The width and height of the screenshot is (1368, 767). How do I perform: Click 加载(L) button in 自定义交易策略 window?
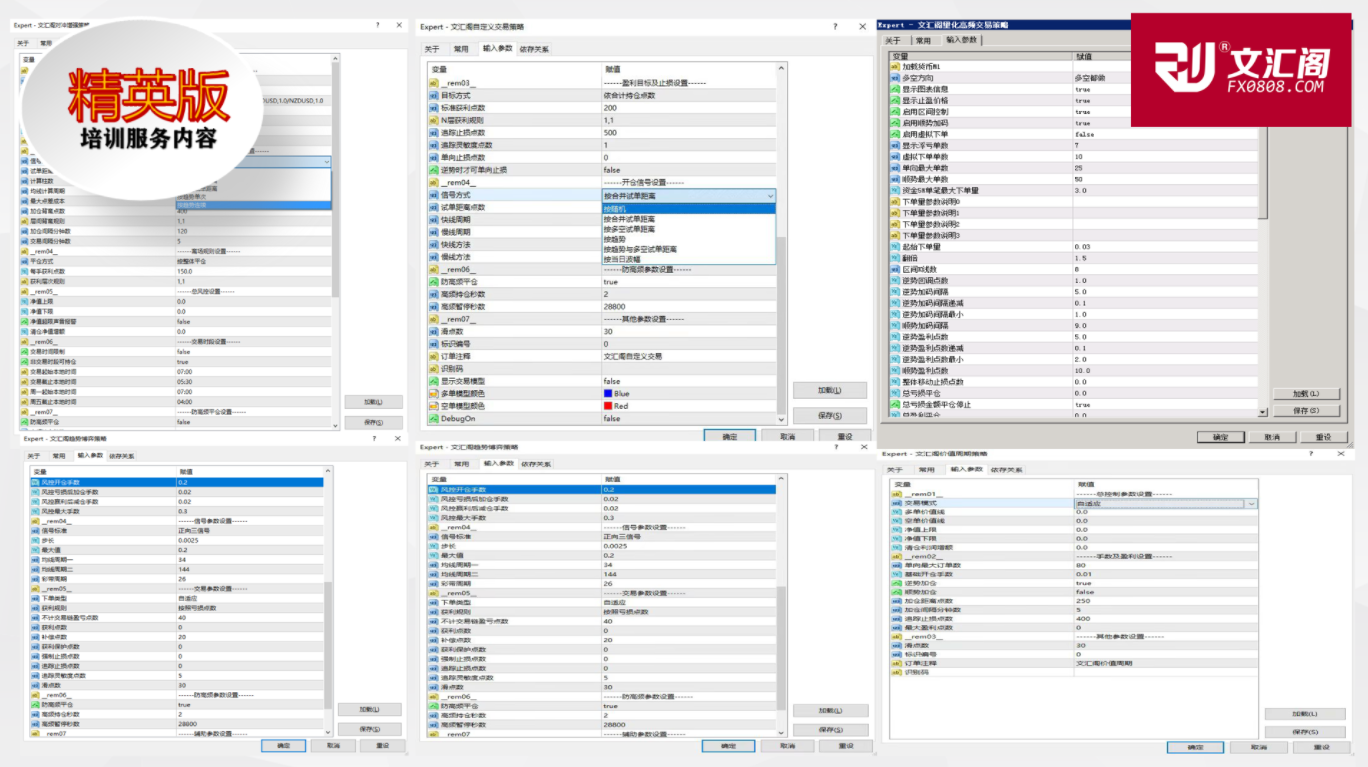coord(830,390)
